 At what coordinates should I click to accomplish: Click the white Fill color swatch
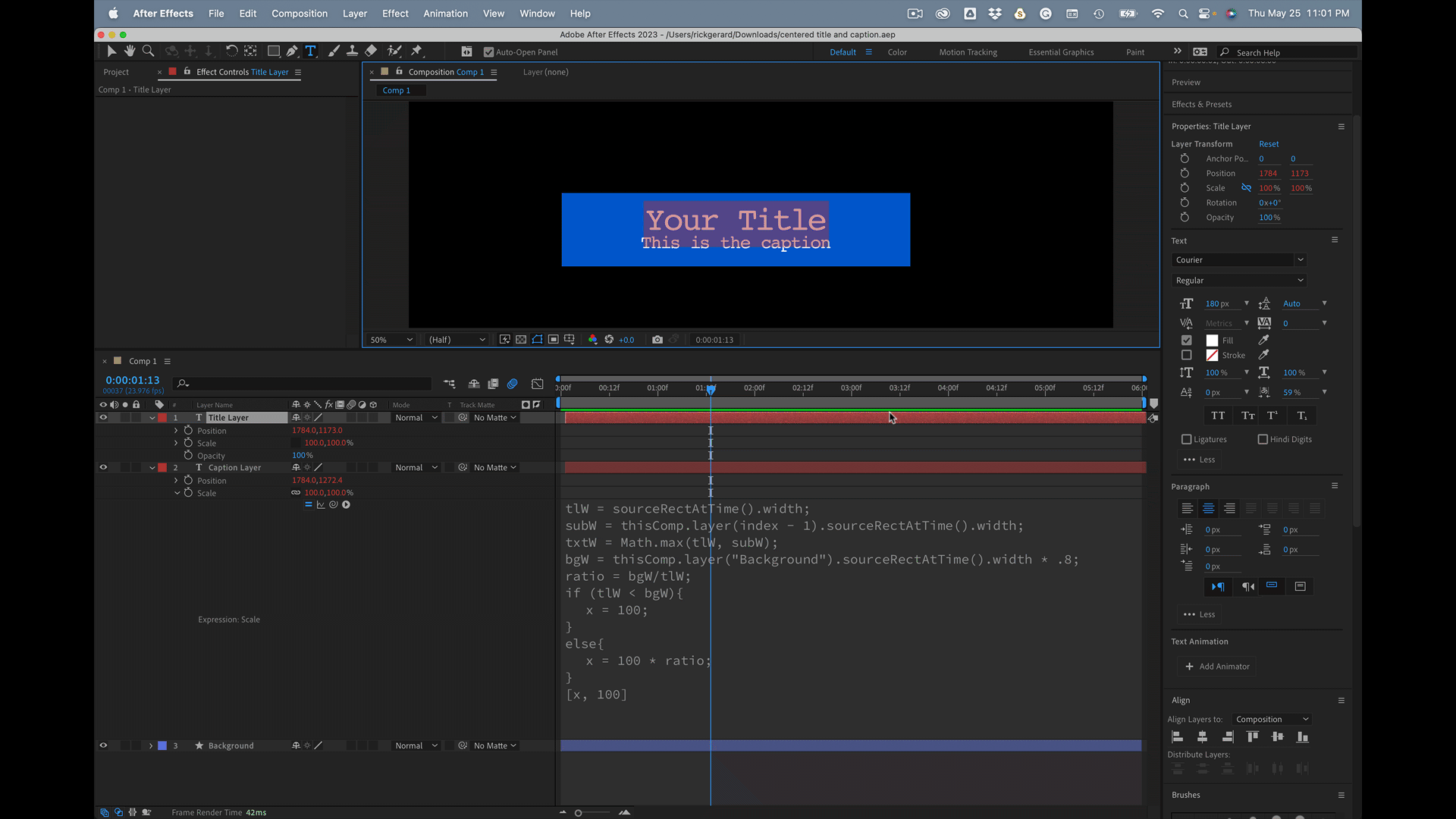point(1212,340)
